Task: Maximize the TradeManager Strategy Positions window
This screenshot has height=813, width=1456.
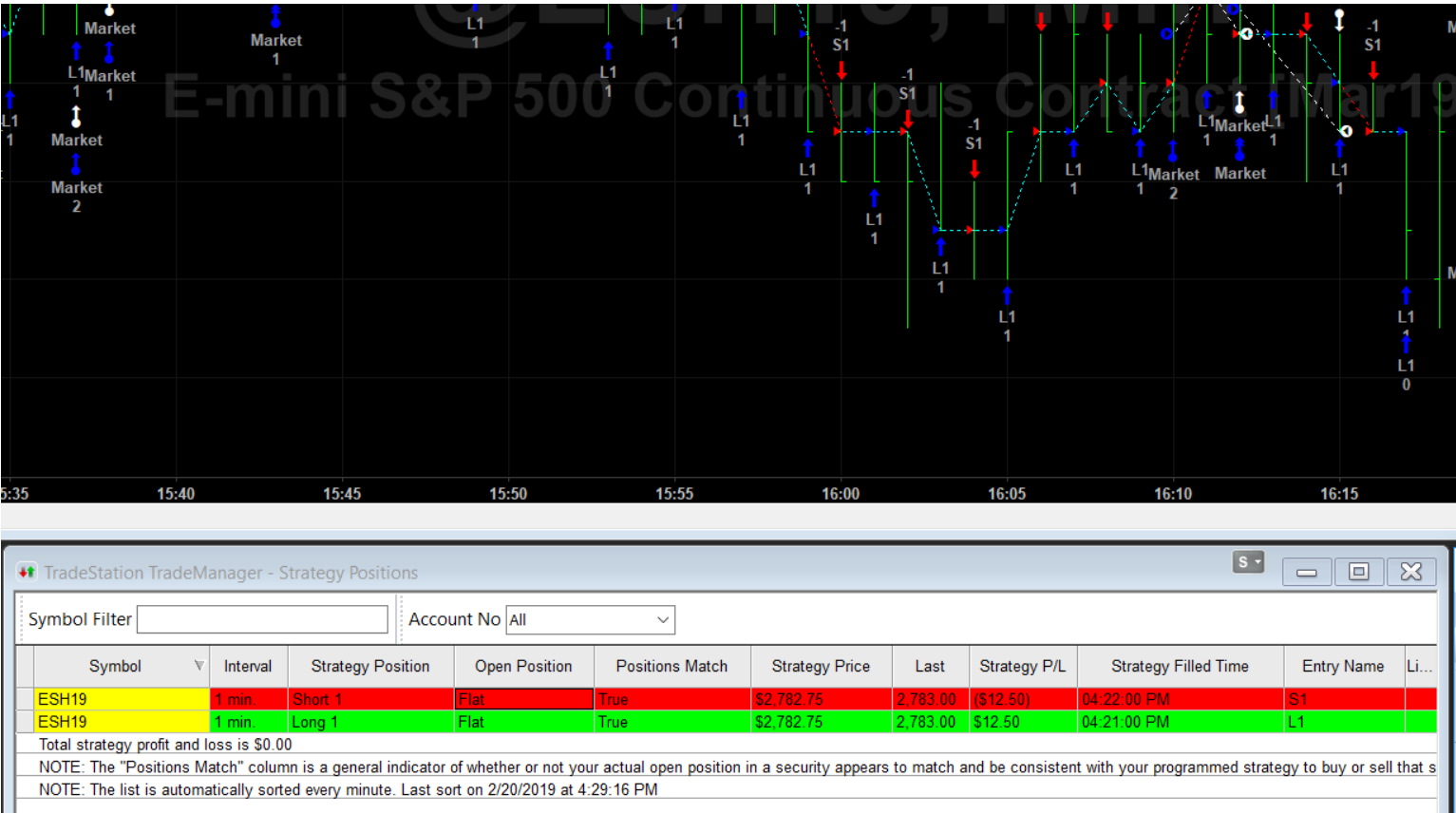Action: pos(1359,572)
